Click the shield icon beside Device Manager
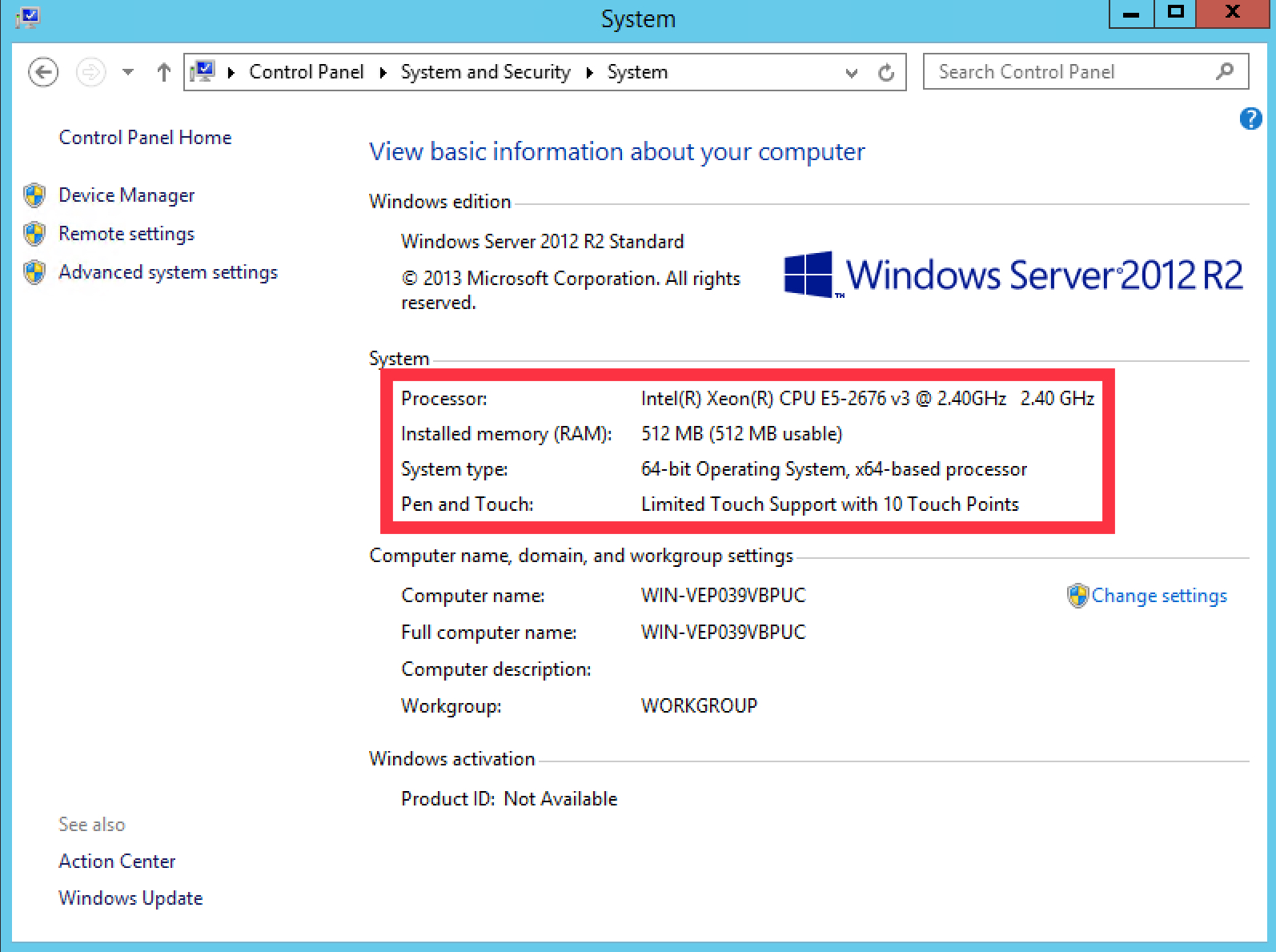 coord(34,195)
